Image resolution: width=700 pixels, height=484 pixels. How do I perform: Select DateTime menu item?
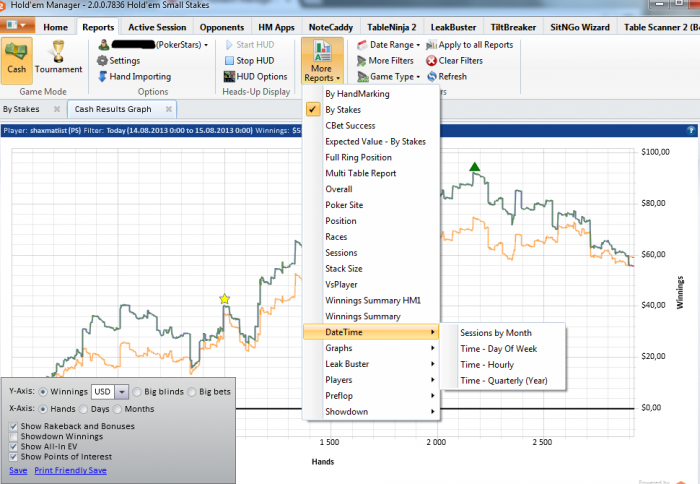pyautogui.click(x=371, y=332)
